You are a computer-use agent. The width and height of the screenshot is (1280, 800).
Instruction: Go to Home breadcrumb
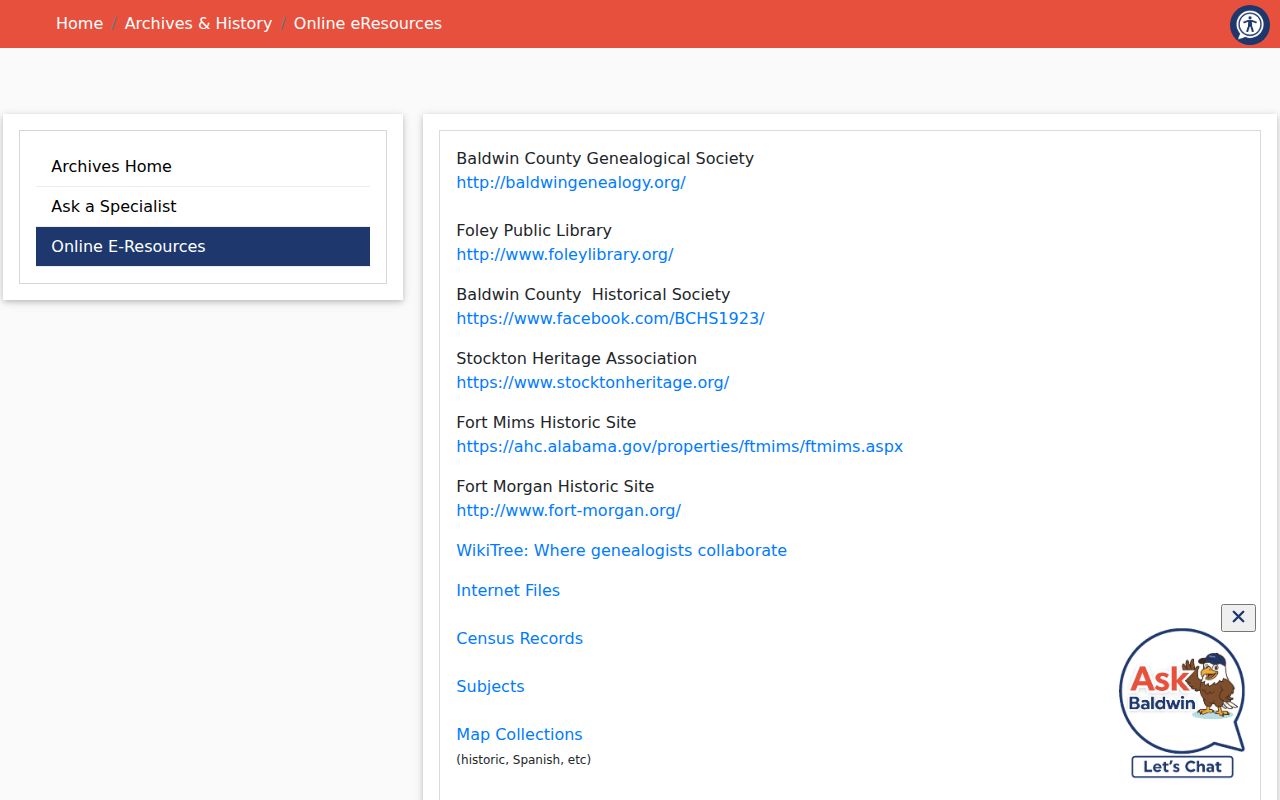coord(79,23)
